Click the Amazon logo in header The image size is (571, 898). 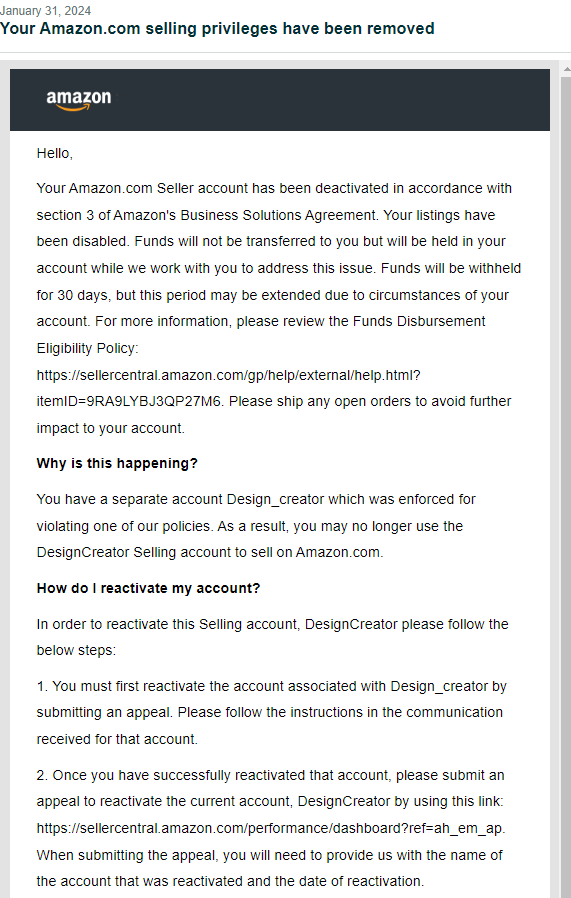(78, 100)
